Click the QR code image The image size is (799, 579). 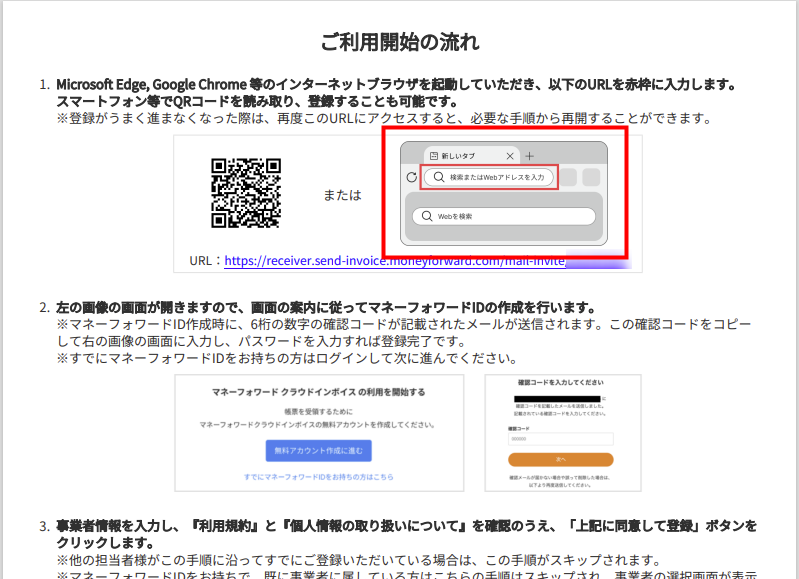245,194
